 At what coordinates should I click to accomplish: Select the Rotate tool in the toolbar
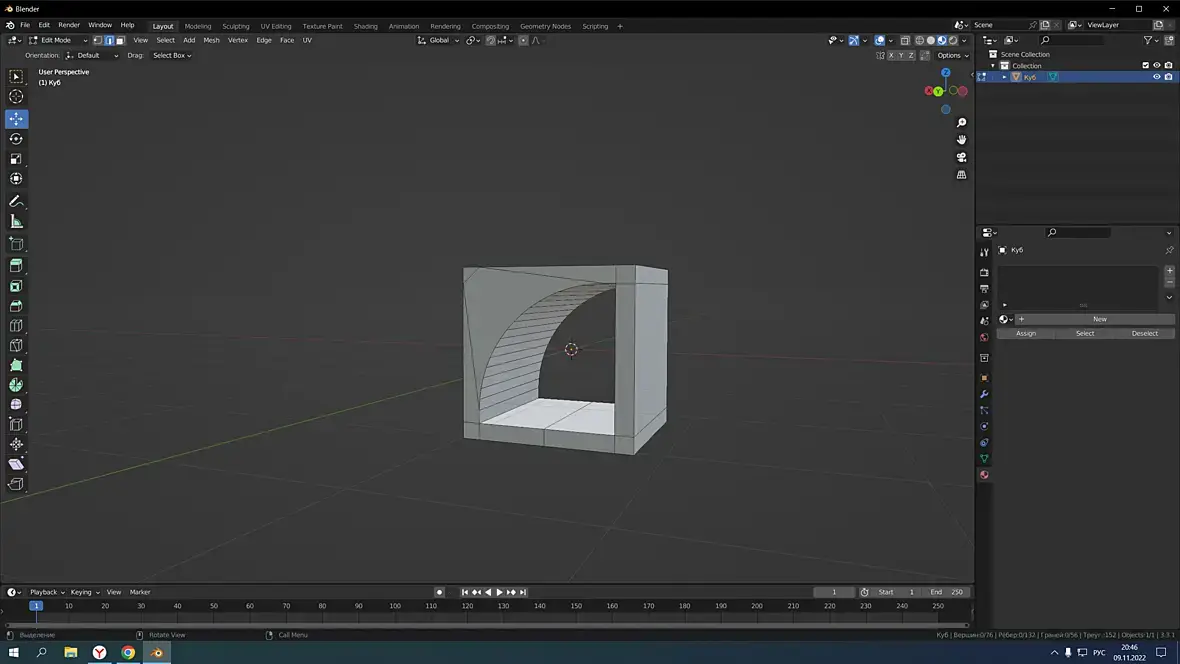(16, 139)
